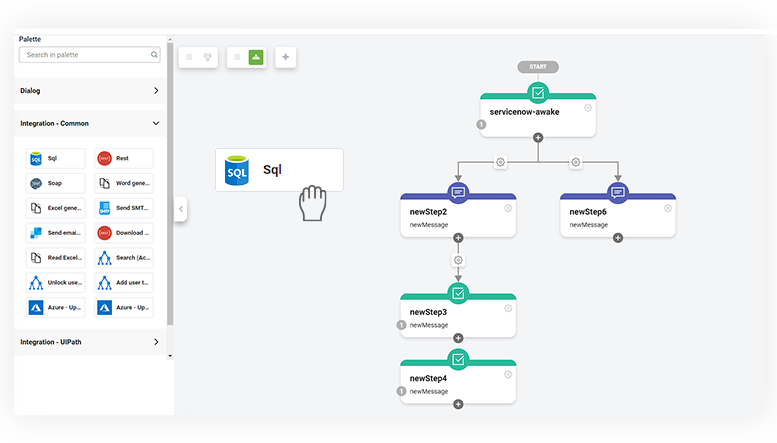Open settings gear on newStep3 node

pyautogui.click(x=508, y=308)
